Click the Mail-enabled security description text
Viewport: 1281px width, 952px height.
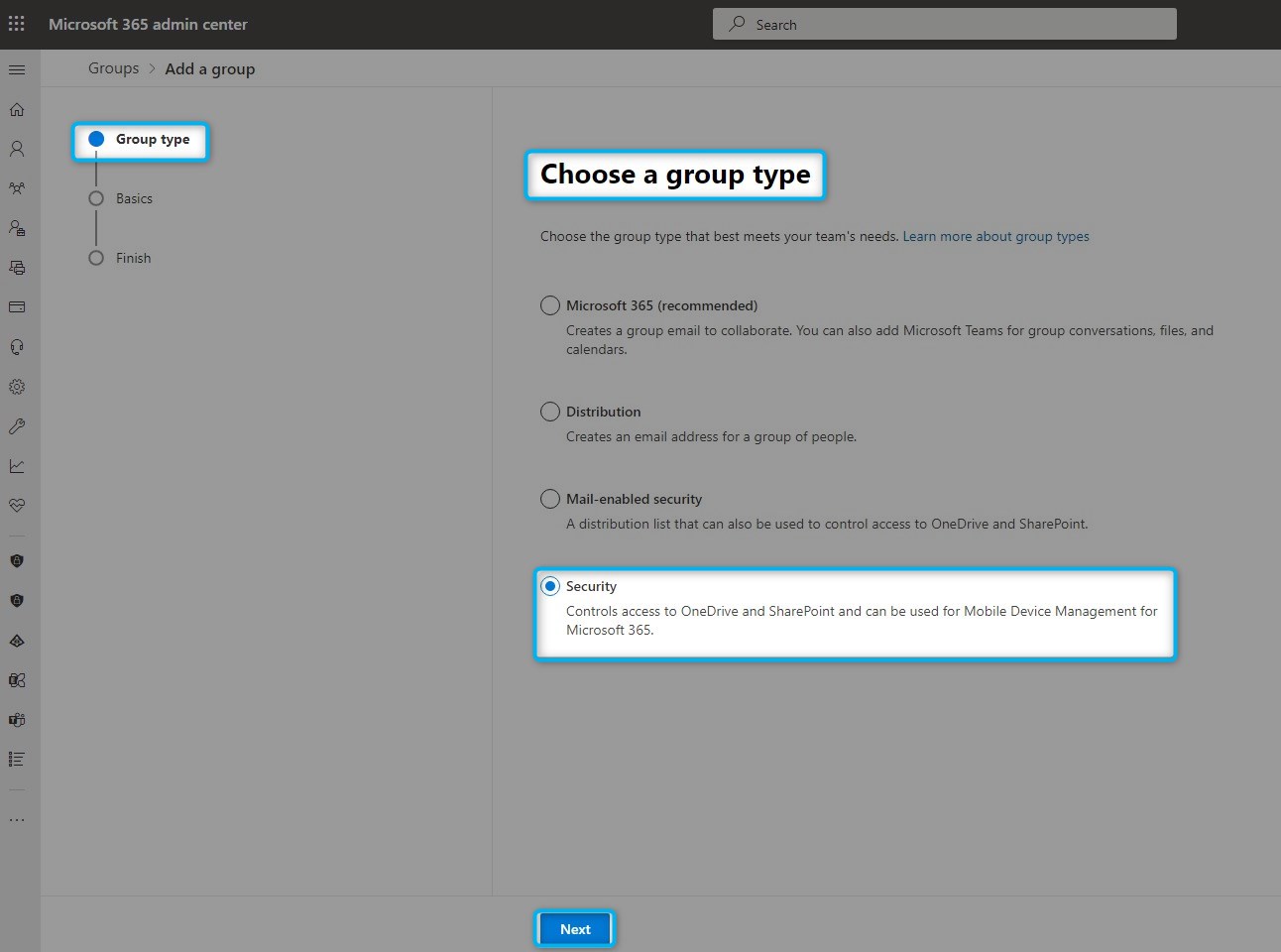(x=827, y=524)
